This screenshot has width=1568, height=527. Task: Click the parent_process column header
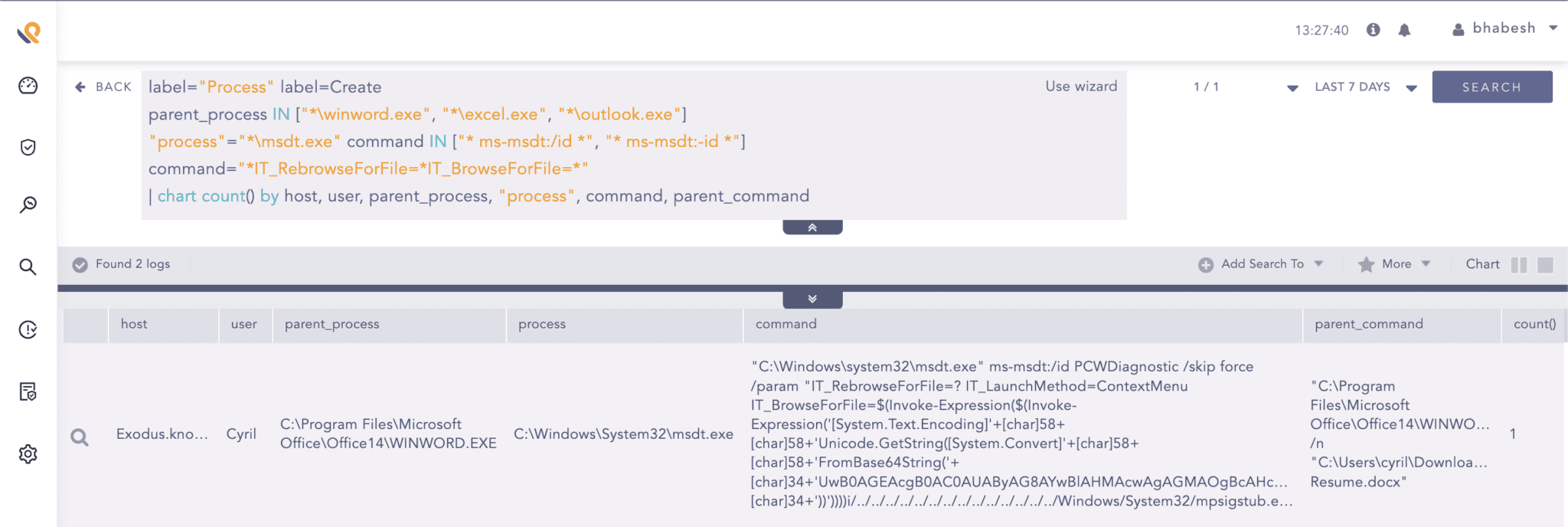(x=332, y=324)
